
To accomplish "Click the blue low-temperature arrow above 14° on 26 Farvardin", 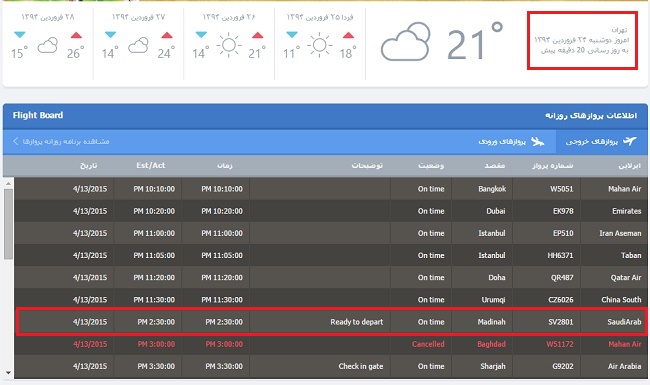I will point(201,34).
